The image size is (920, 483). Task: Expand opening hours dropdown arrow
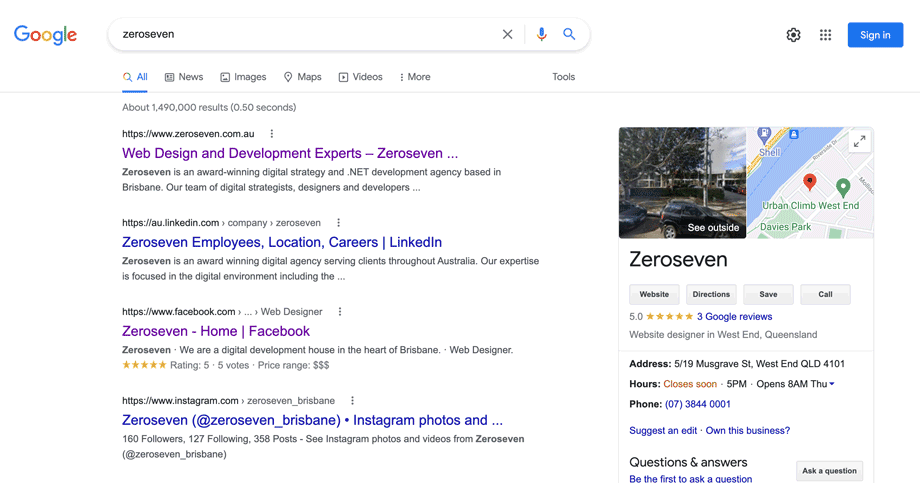[832, 384]
